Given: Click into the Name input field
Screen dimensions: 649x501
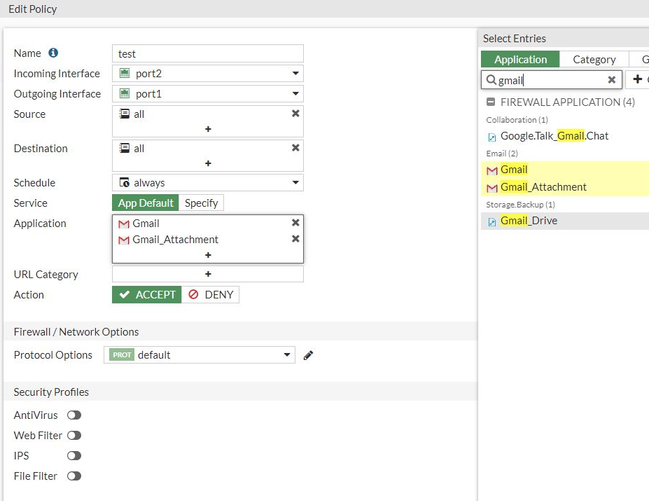Looking at the screenshot, I should pos(208,53).
